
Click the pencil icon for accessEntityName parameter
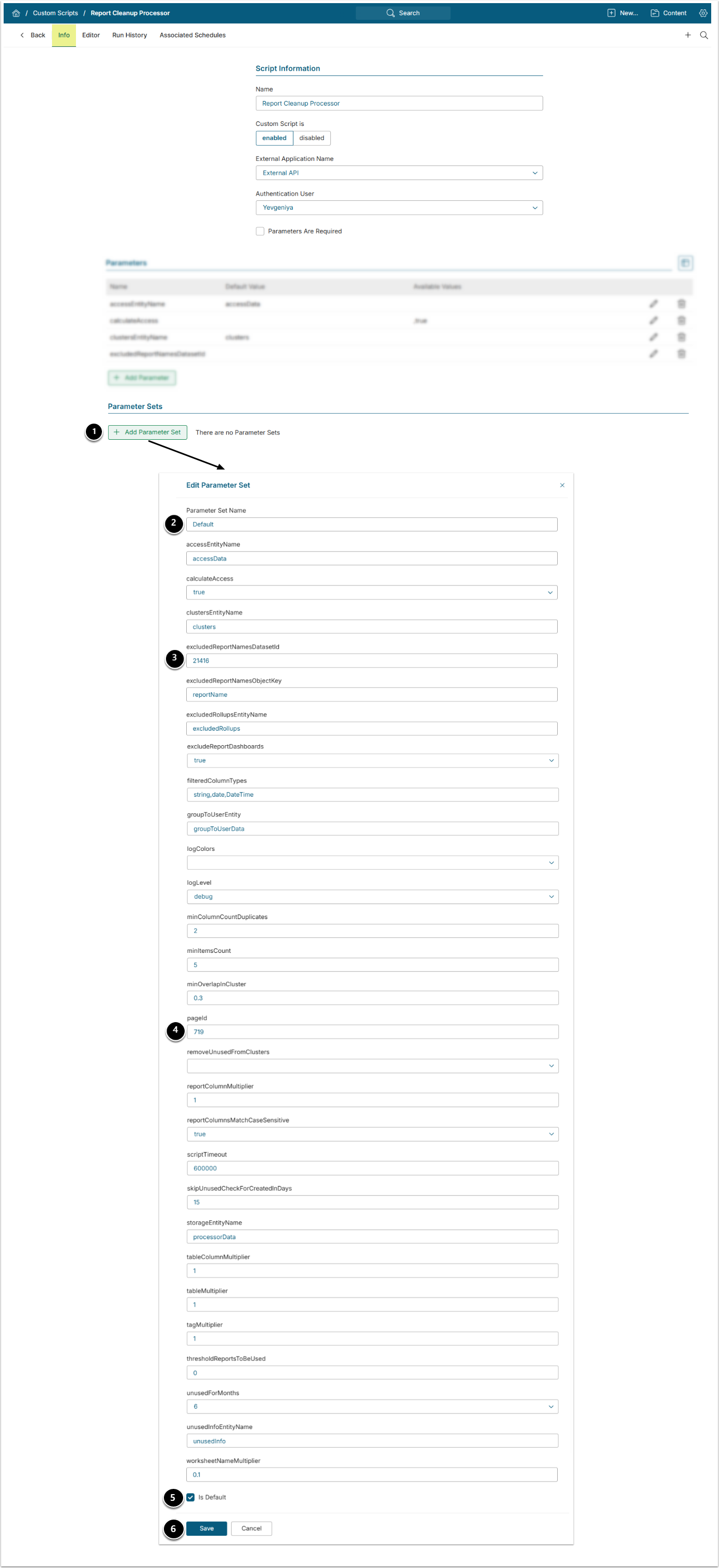click(653, 304)
